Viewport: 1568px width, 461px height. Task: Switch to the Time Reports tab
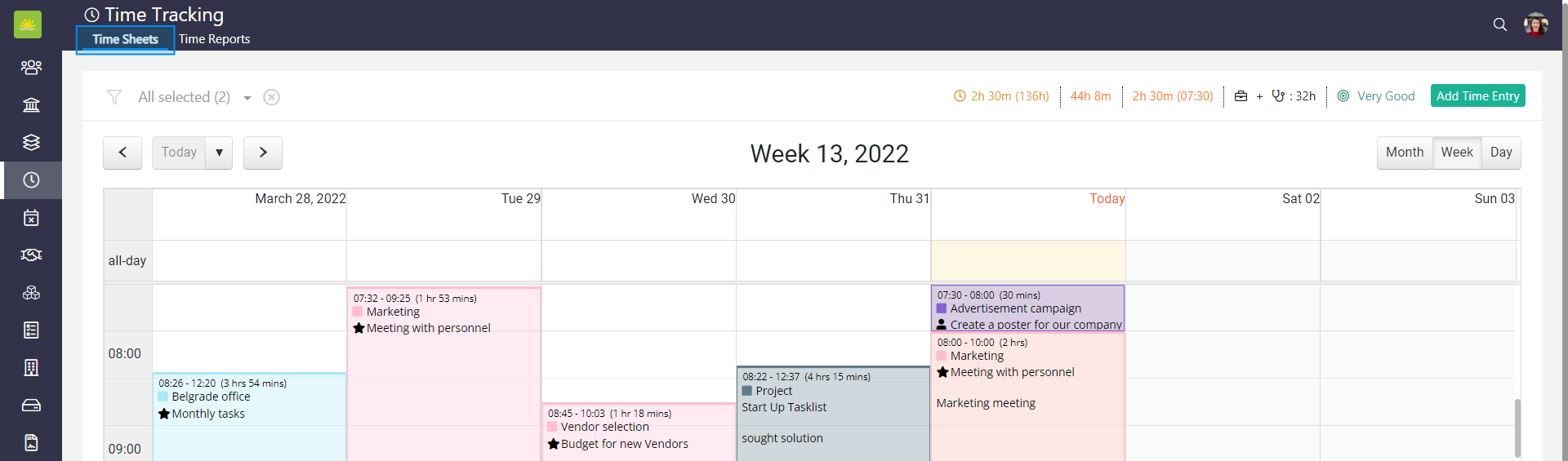[x=214, y=39]
